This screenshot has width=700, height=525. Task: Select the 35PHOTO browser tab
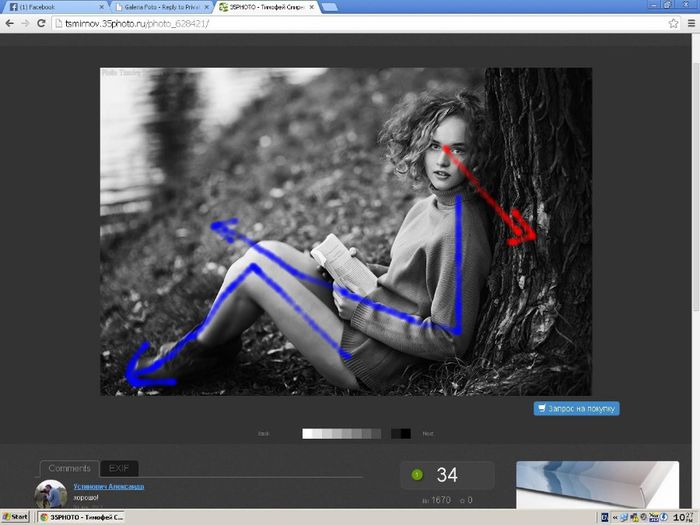pyautogui.click(x=267, y=7)
